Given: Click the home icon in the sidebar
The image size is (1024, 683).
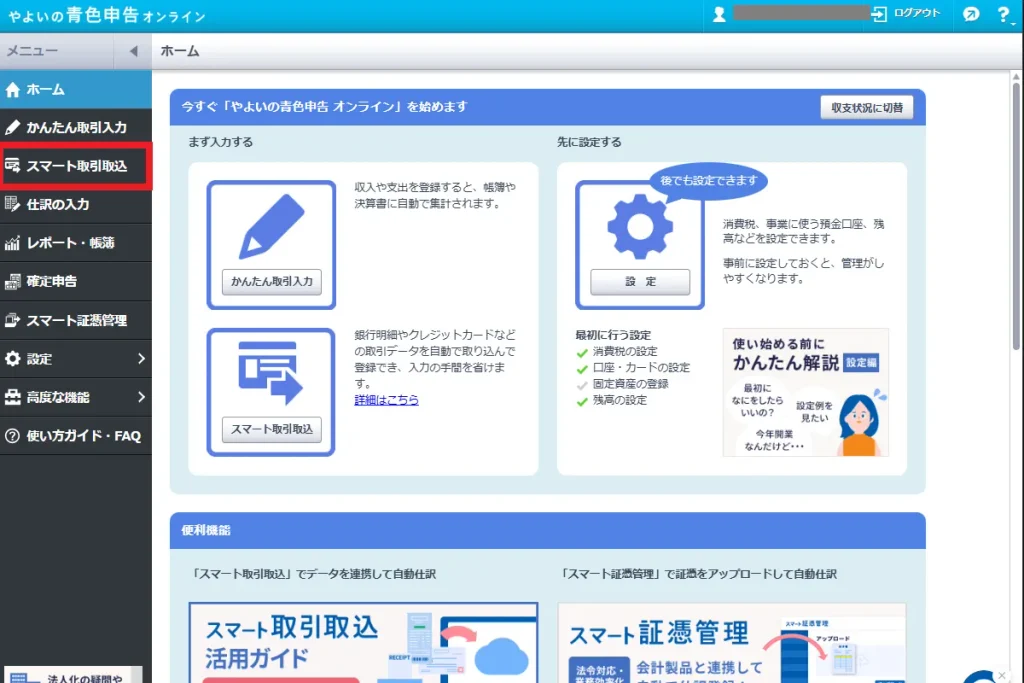Looking at the screenshot, I should coord(12,89).
